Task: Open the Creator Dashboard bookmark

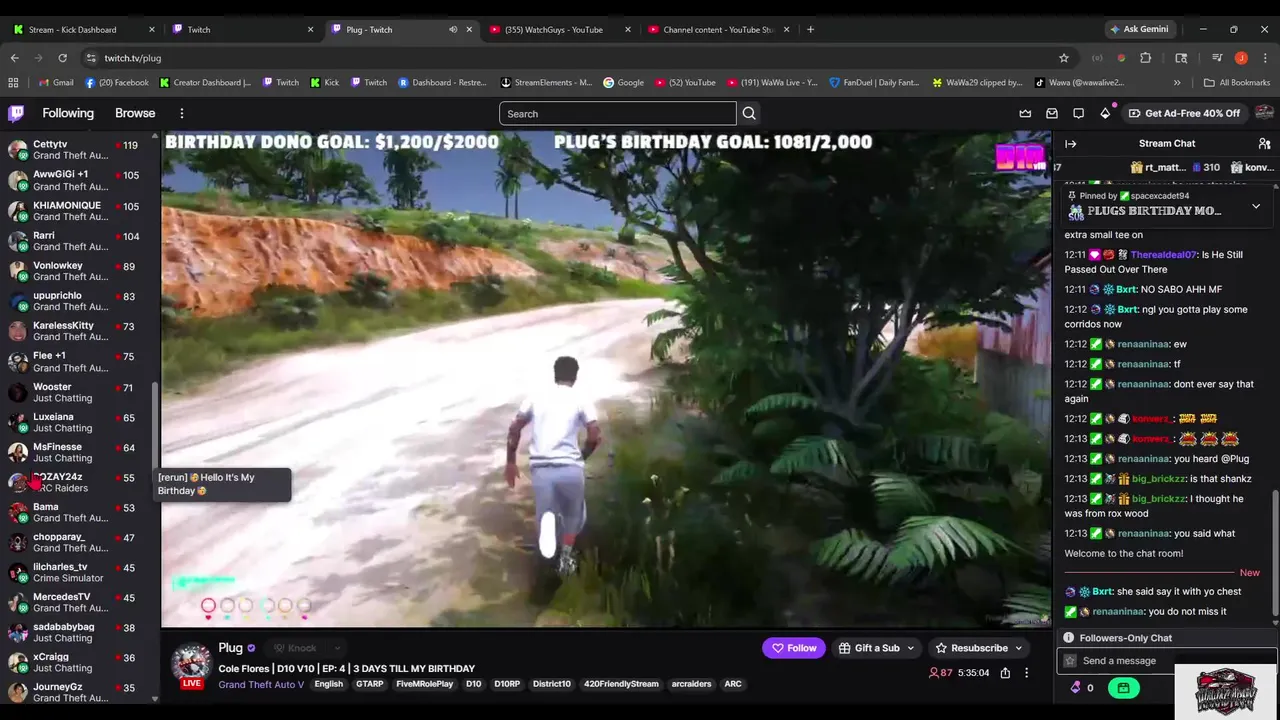Action: pyautogui.click(x=204, y=83)
